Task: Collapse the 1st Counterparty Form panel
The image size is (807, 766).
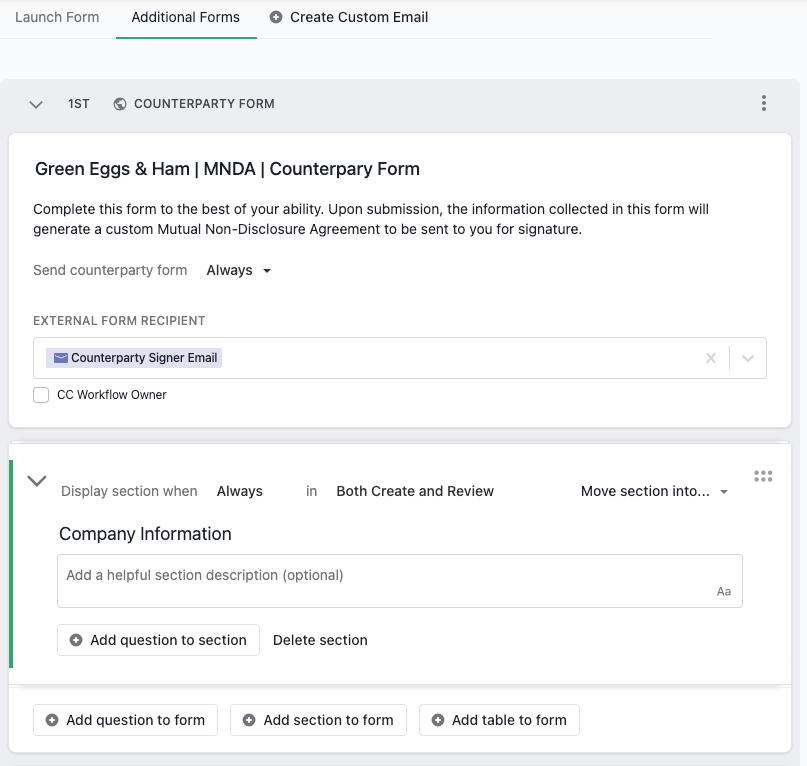Action: click(36, 104)
